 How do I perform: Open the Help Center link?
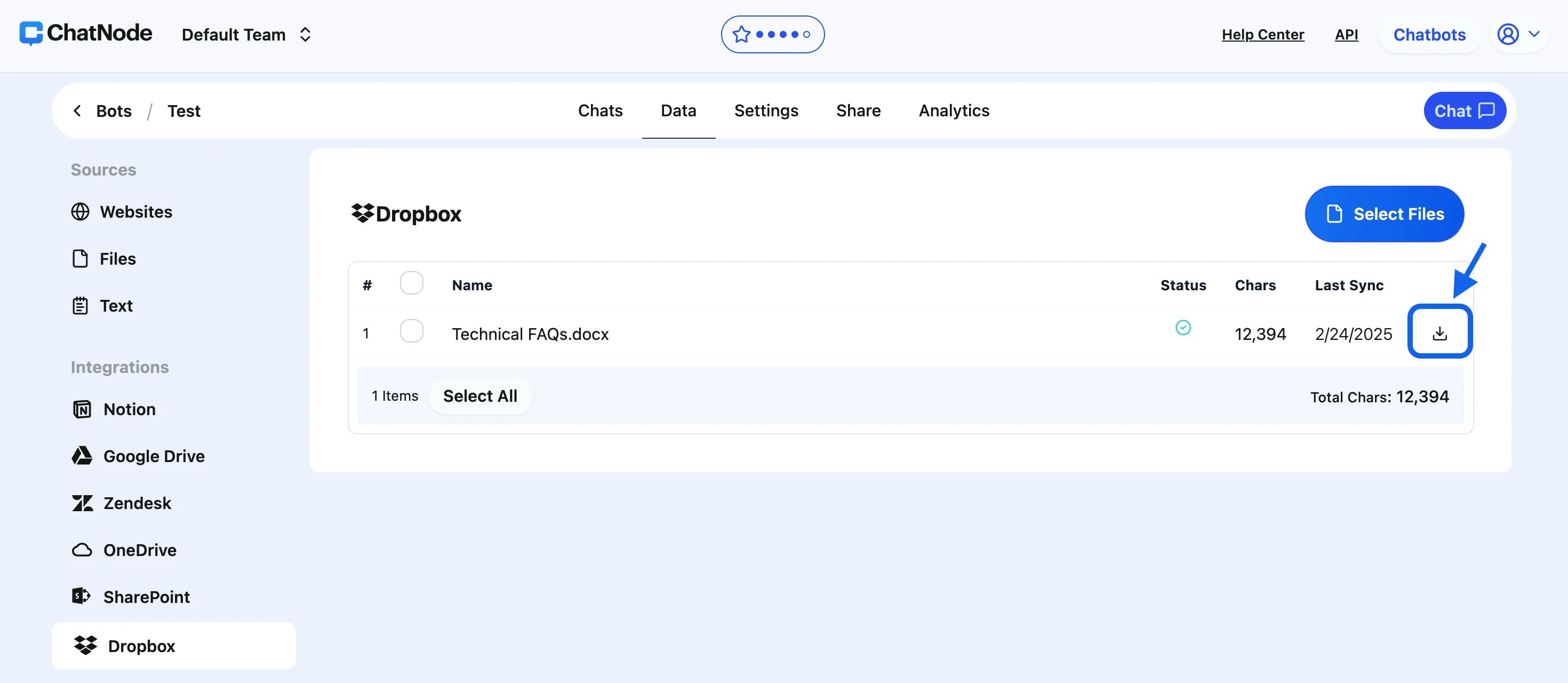pyautogui.click(x=1262, y=35)
